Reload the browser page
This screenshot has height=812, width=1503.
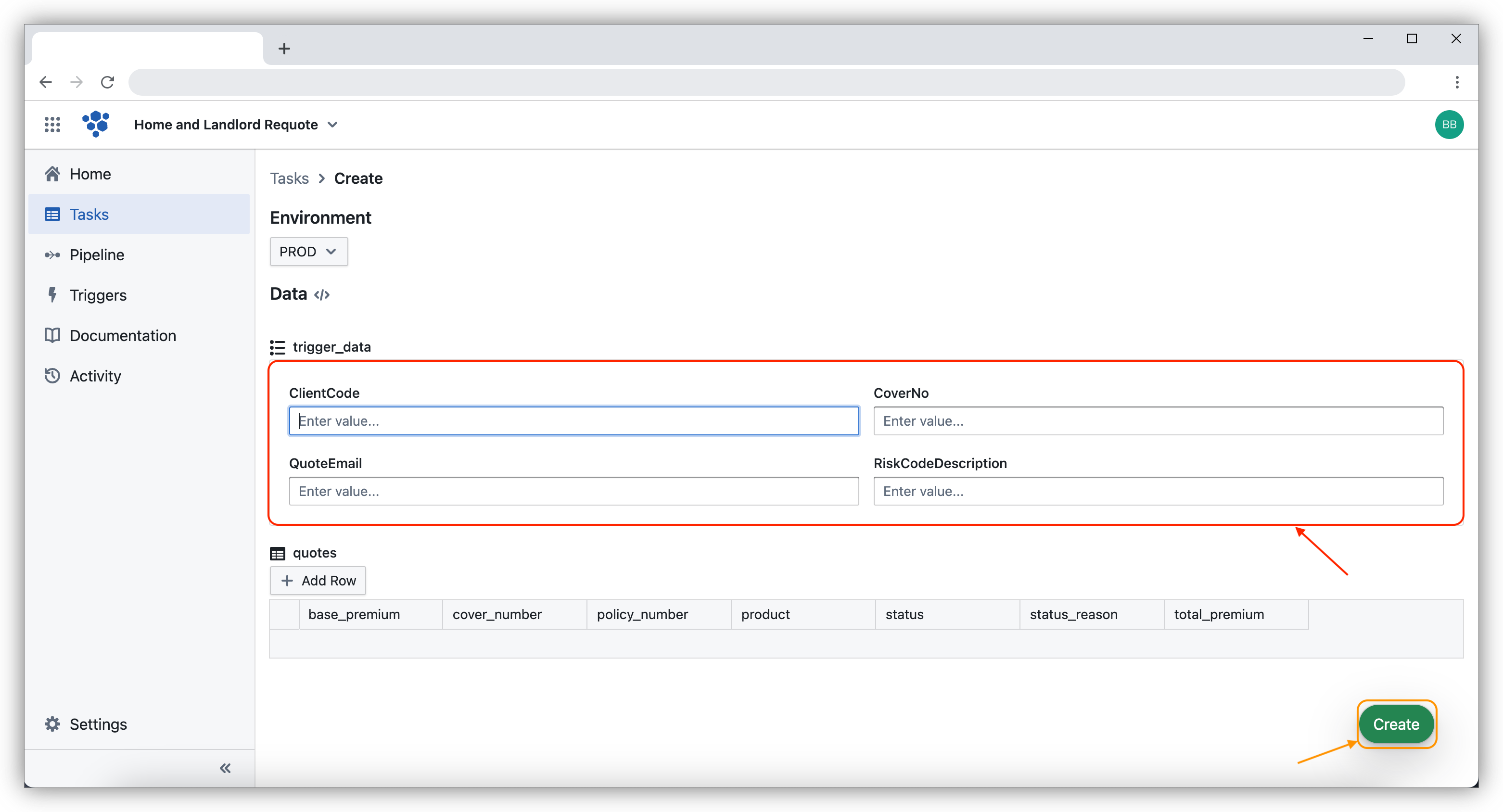click(107, 82)
